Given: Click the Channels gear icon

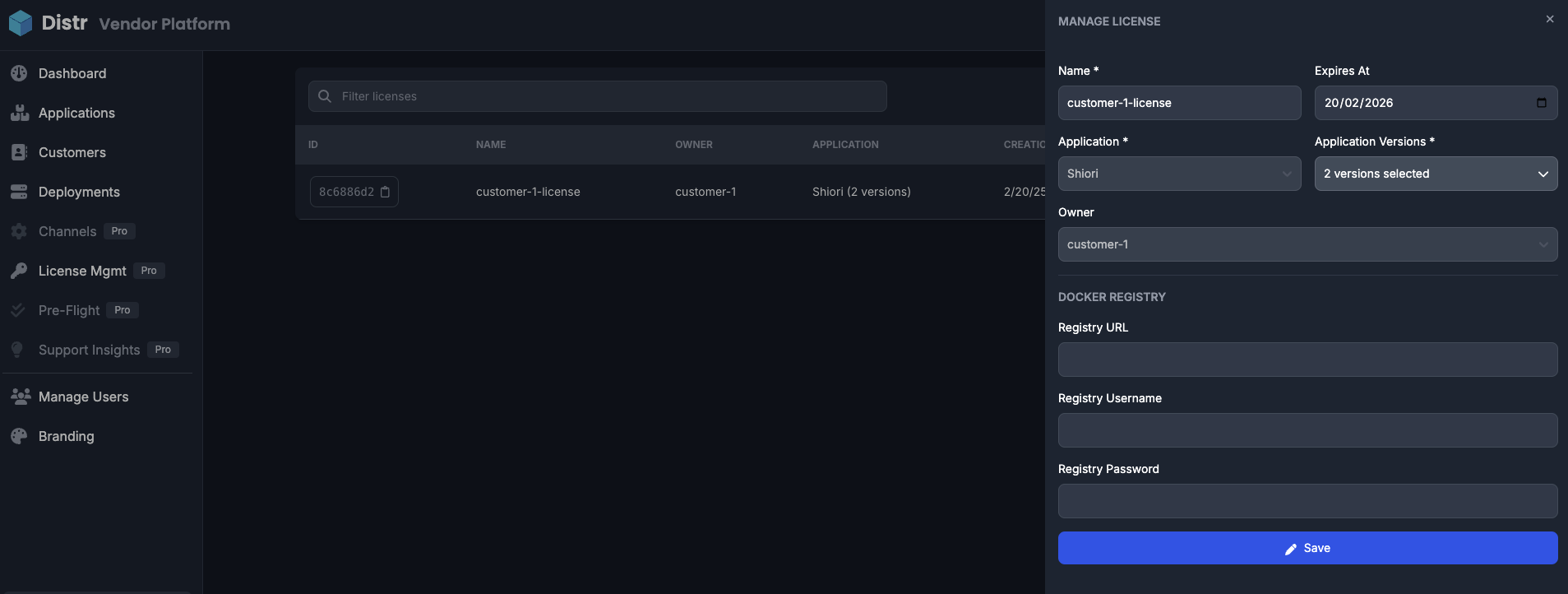Looking at the screenshot, I should pos(19,231).
